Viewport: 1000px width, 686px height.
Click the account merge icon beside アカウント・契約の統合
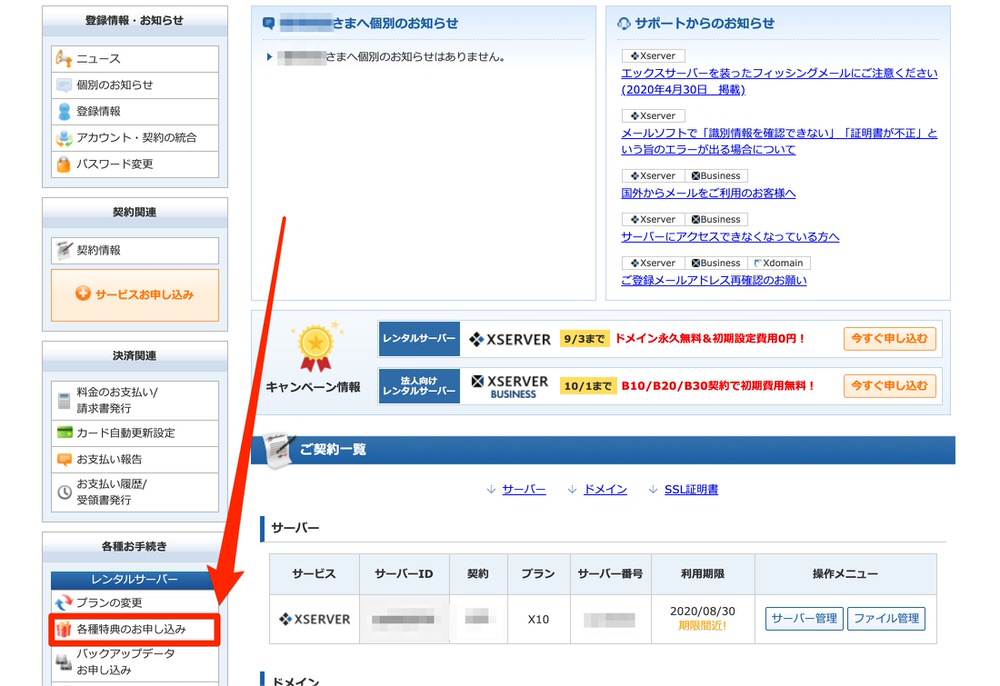(x=64, y=138)
